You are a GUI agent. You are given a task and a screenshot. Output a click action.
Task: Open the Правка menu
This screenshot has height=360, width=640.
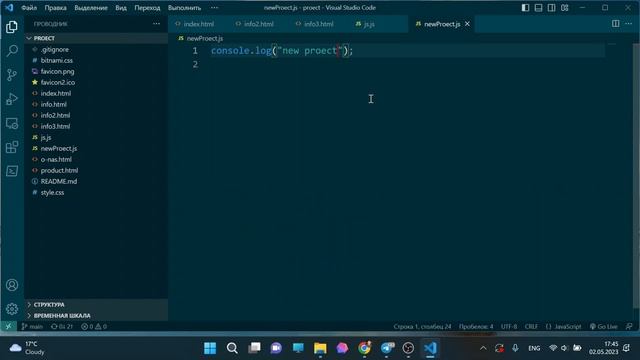(x=56, y=8)
